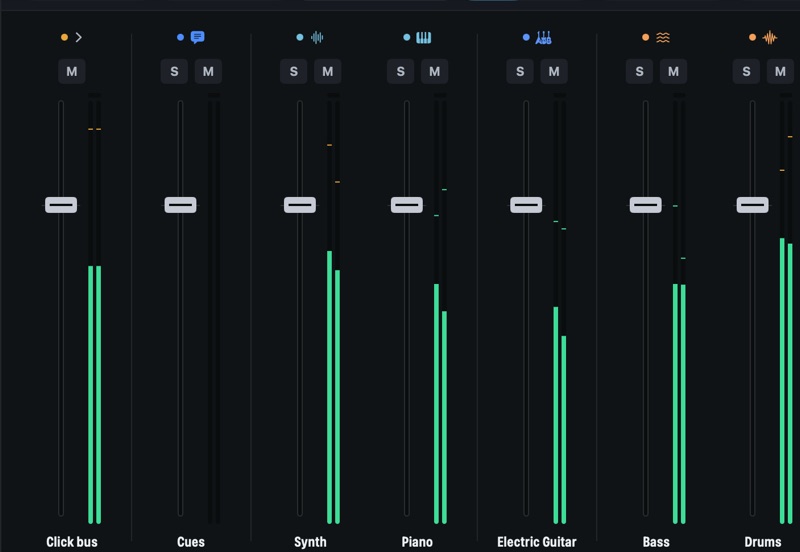This screenshot has width=800, height=552.
Task: Mute the Click bus channel
Action: pyautogui.click(x=71, y=71)
